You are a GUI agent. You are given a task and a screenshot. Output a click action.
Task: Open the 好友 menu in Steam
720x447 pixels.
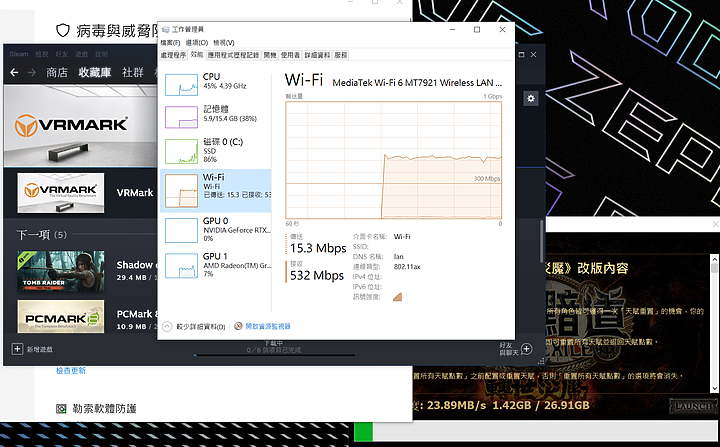62,54
